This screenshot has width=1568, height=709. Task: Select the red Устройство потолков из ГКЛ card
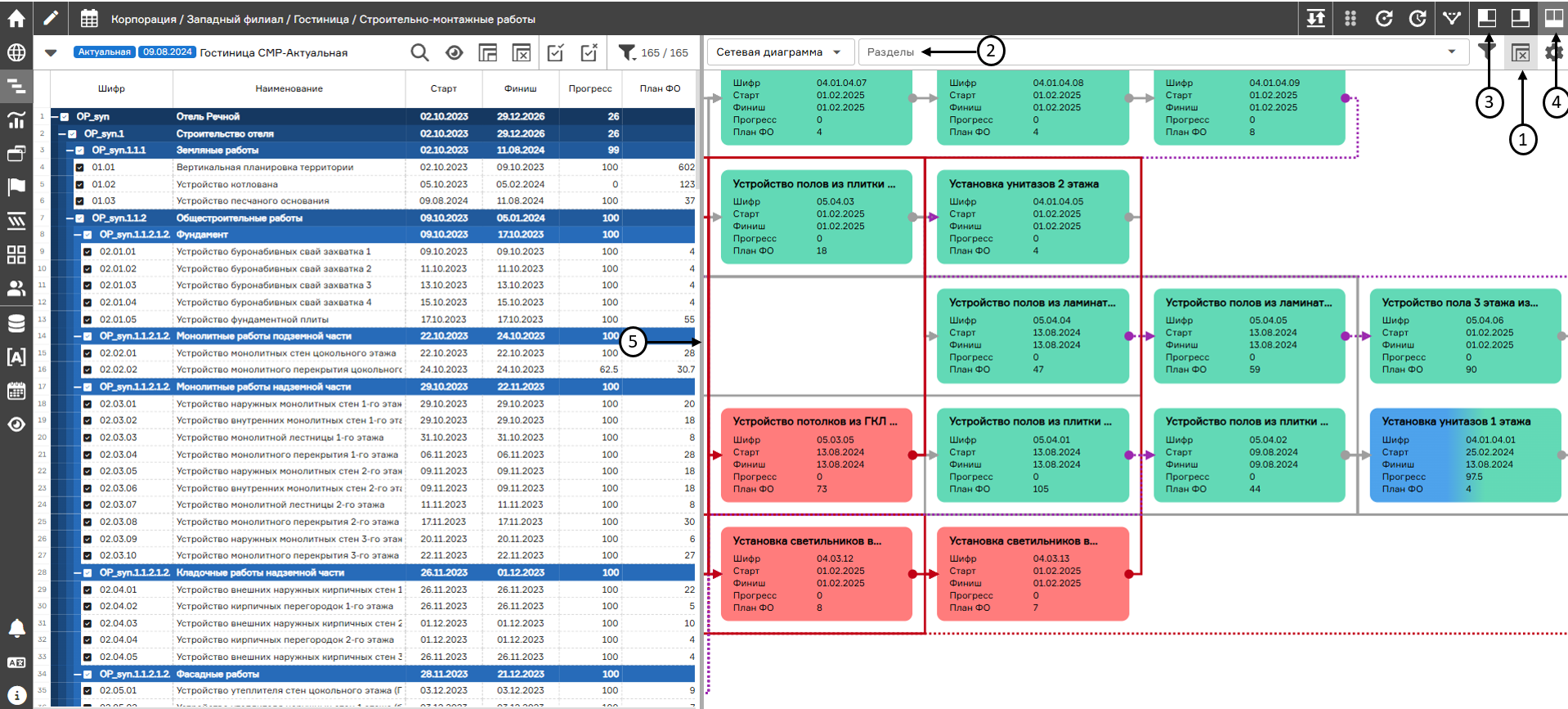click(x=817, y=455)
